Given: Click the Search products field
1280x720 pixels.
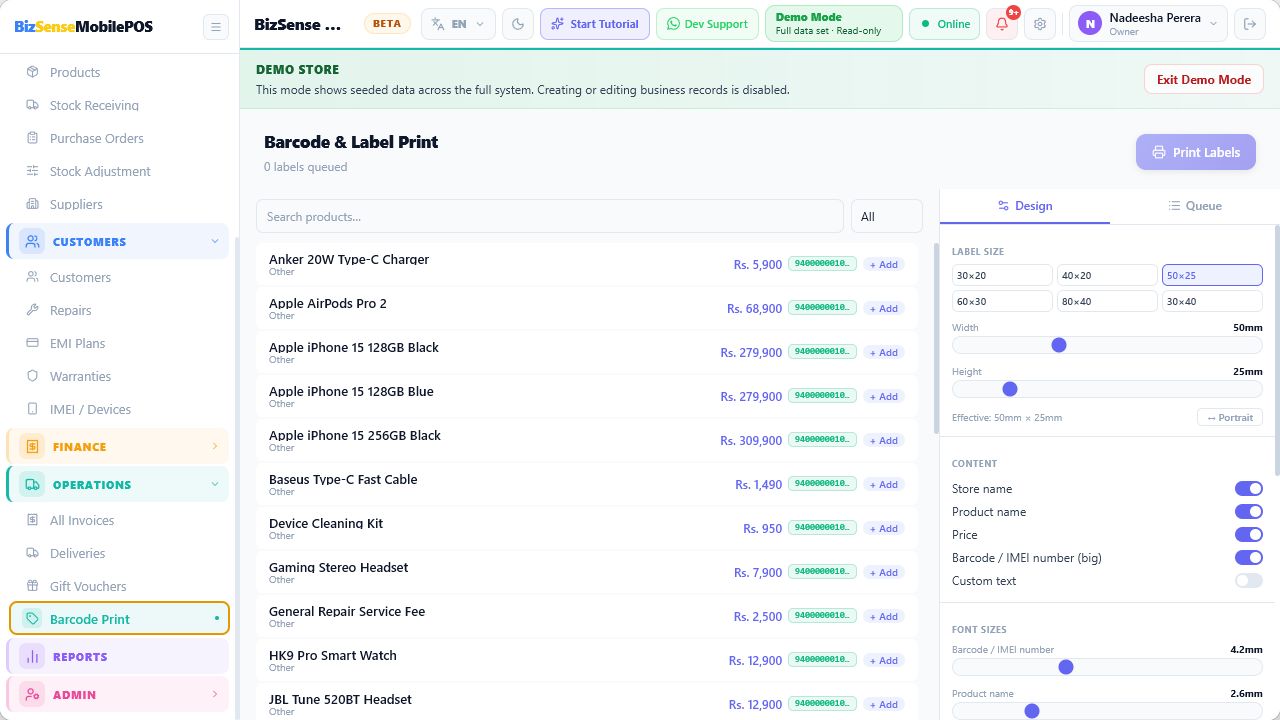Looking at the screenshot, I should (550, 216).
